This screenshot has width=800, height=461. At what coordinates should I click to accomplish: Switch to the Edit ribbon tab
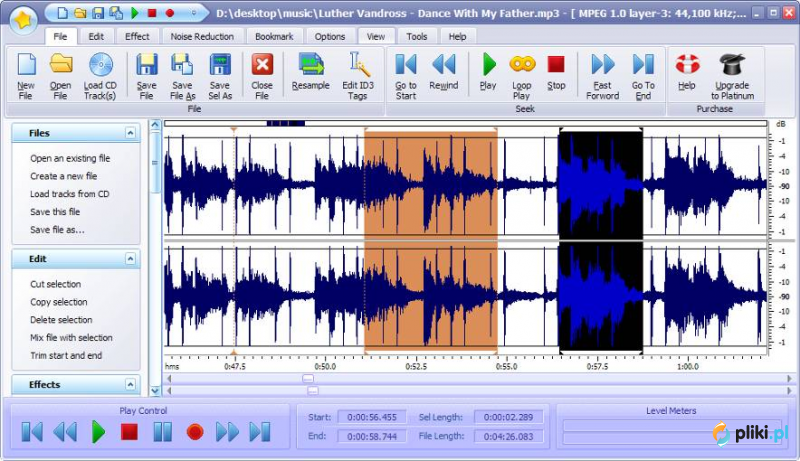pyautogui.click(x=96, y=37)
